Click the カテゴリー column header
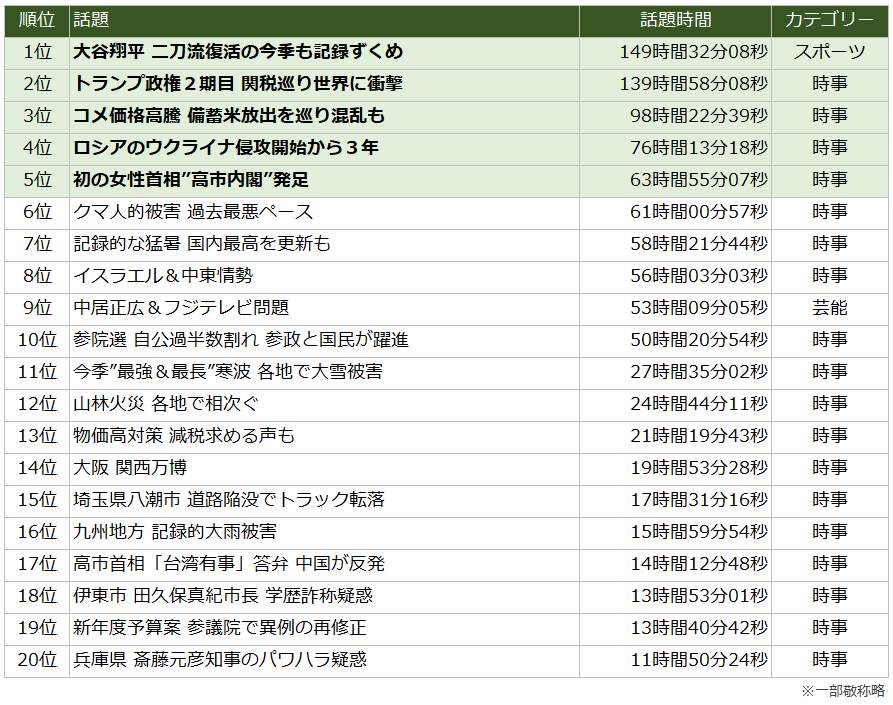The width and height of the screenshot is (893, 705). [829, 20]
